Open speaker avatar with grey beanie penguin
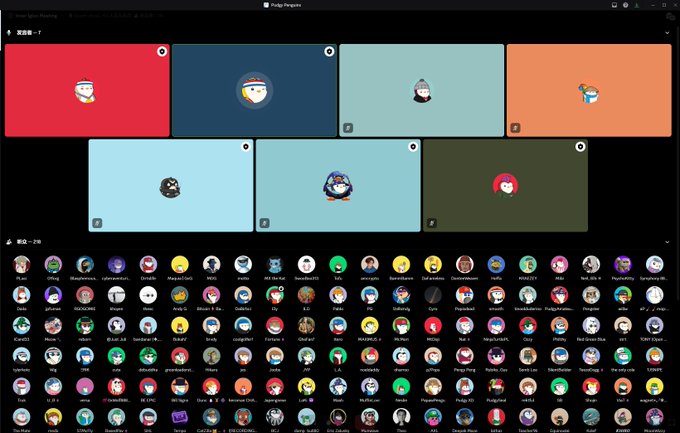 pyautogui.click(x=422, y=91)
